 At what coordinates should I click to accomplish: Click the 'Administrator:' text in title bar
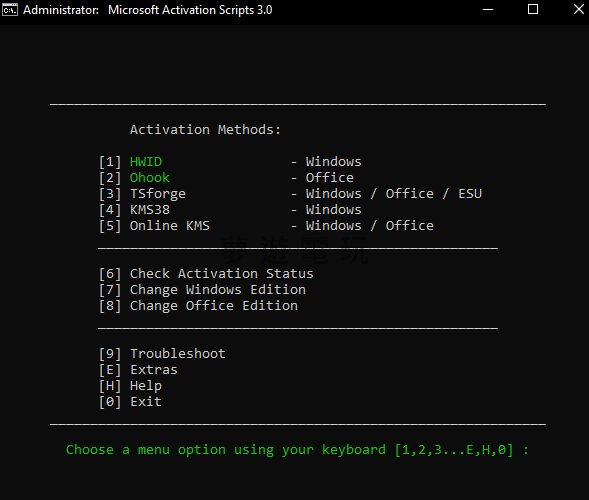[x=61, y=10]
